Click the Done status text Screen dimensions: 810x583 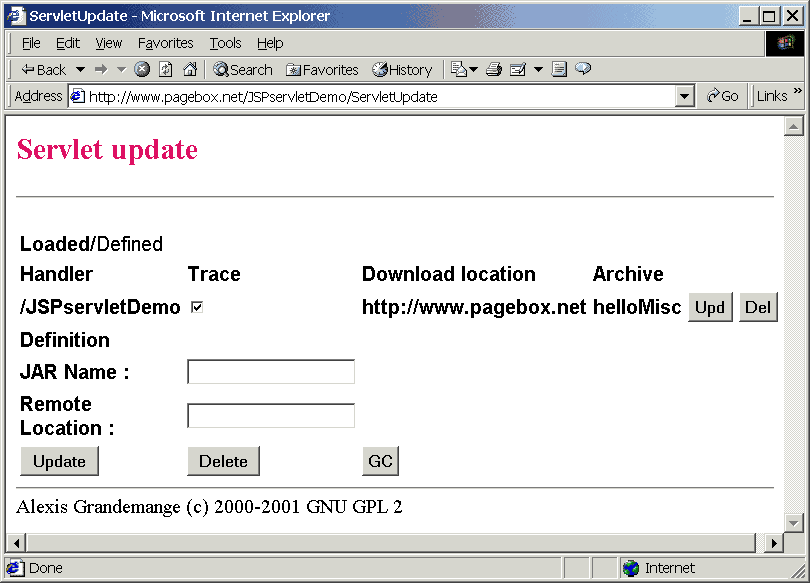(x=46, y=568)
